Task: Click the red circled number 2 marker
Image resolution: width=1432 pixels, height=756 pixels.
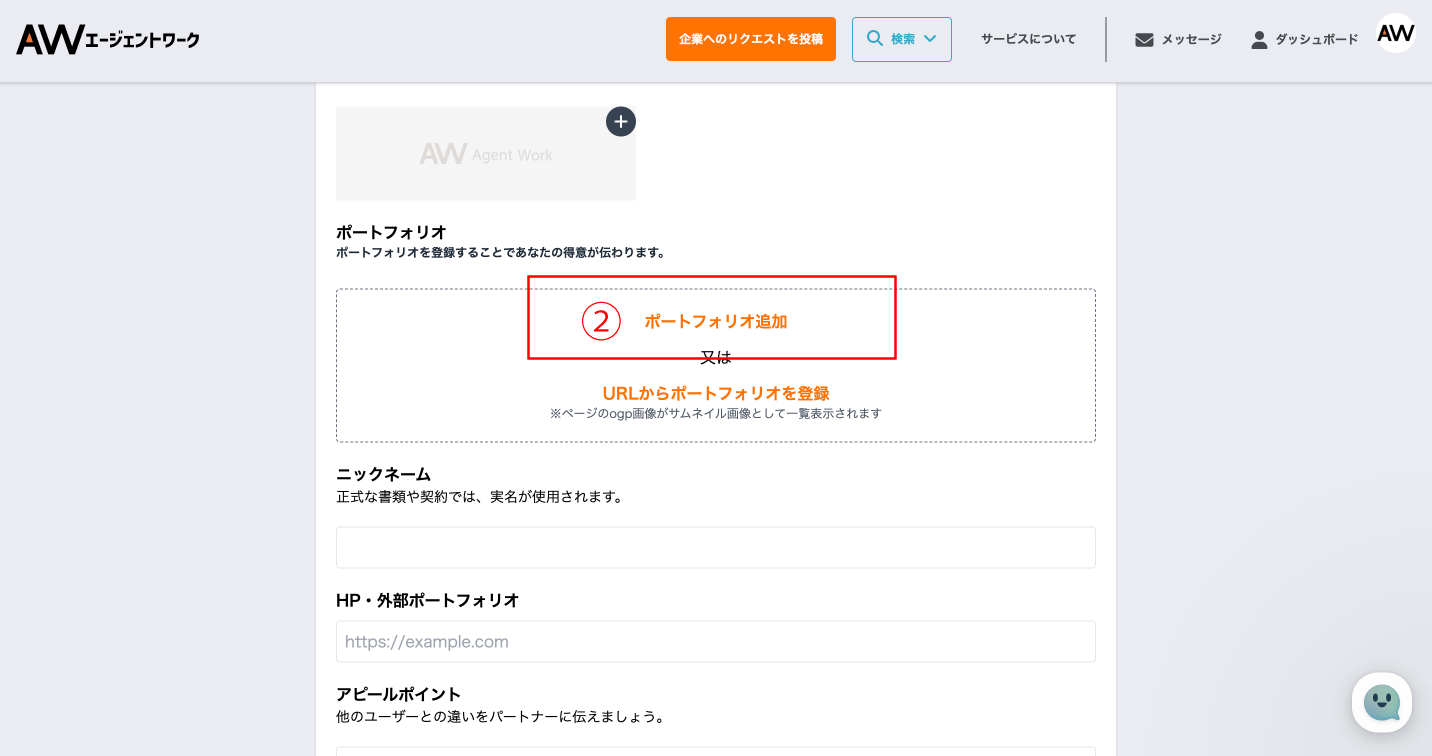Action: (601, 322)
